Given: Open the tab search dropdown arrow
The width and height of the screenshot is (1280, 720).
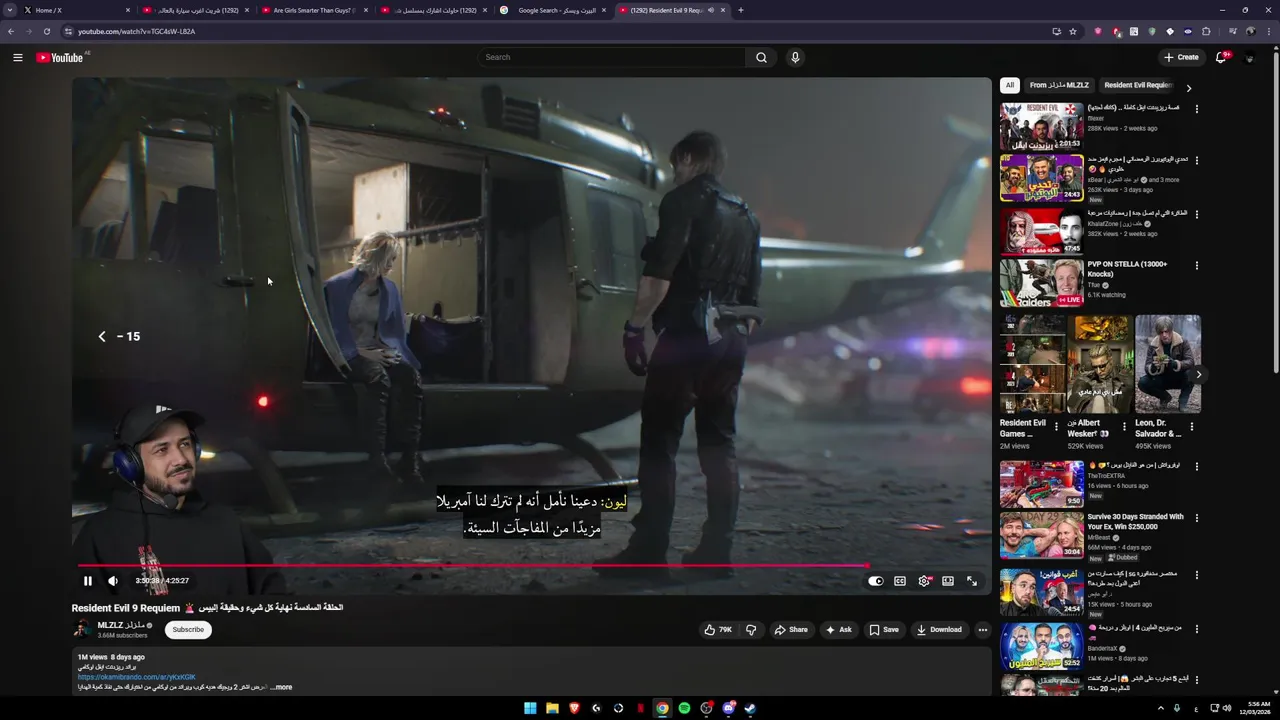Looking at the screenshot, I should pyautogui.click(x=9, y=10).
